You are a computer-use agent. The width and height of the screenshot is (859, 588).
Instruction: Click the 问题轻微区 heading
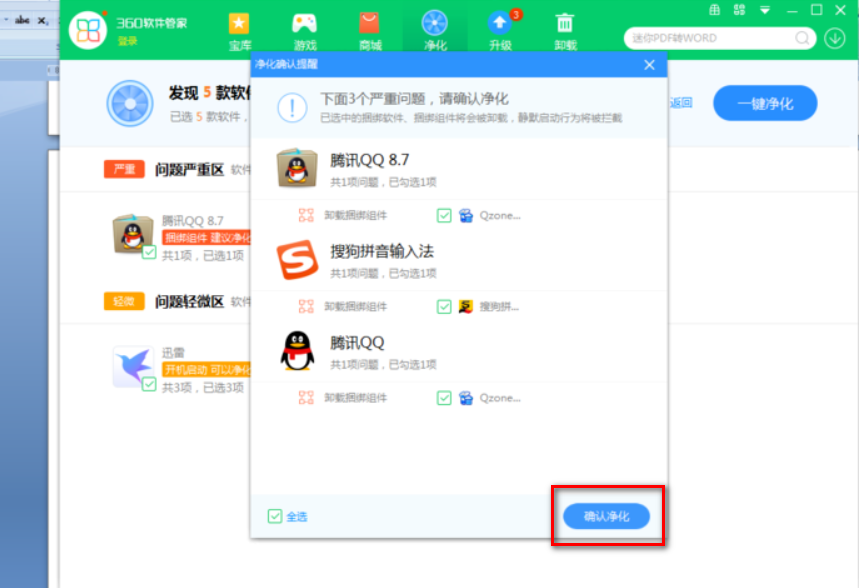[x=190, y=302]
